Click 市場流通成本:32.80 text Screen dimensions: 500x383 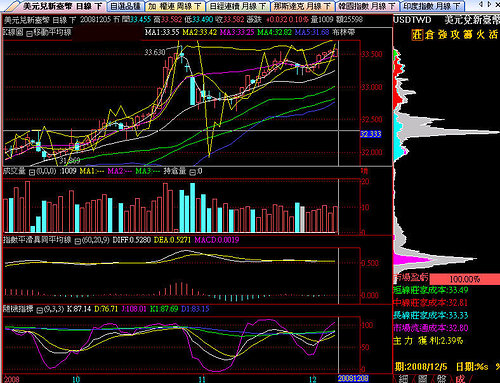tap(431, 328)
